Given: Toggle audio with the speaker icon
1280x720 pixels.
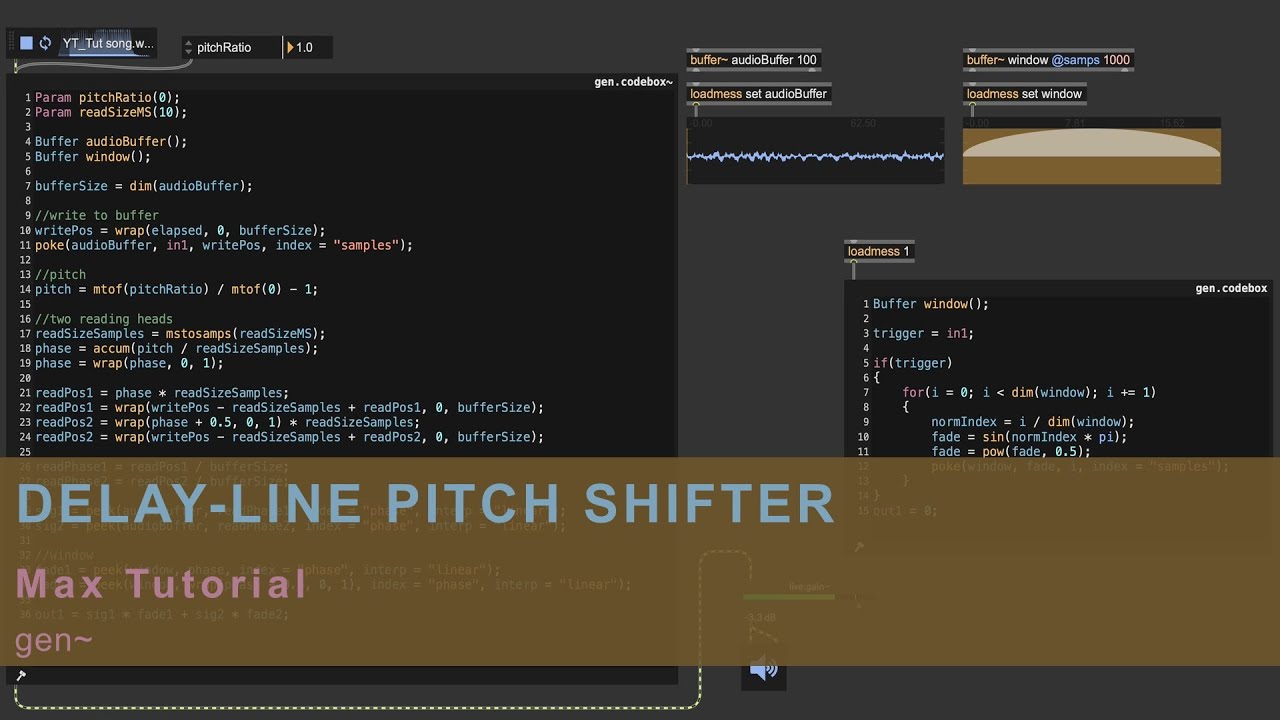Looking at the screenshot, I should [763, 670].
